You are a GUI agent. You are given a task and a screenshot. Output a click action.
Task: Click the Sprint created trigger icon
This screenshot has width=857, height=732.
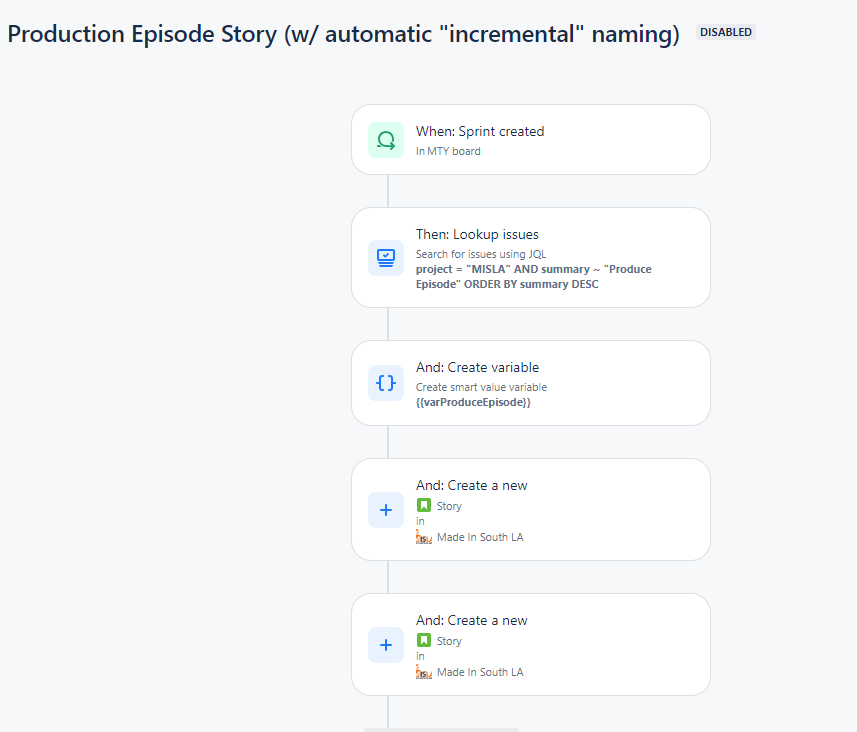coord(386,140)
